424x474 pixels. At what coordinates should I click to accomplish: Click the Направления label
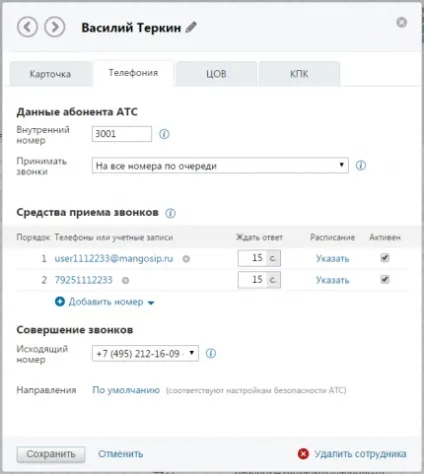point(46,390)
